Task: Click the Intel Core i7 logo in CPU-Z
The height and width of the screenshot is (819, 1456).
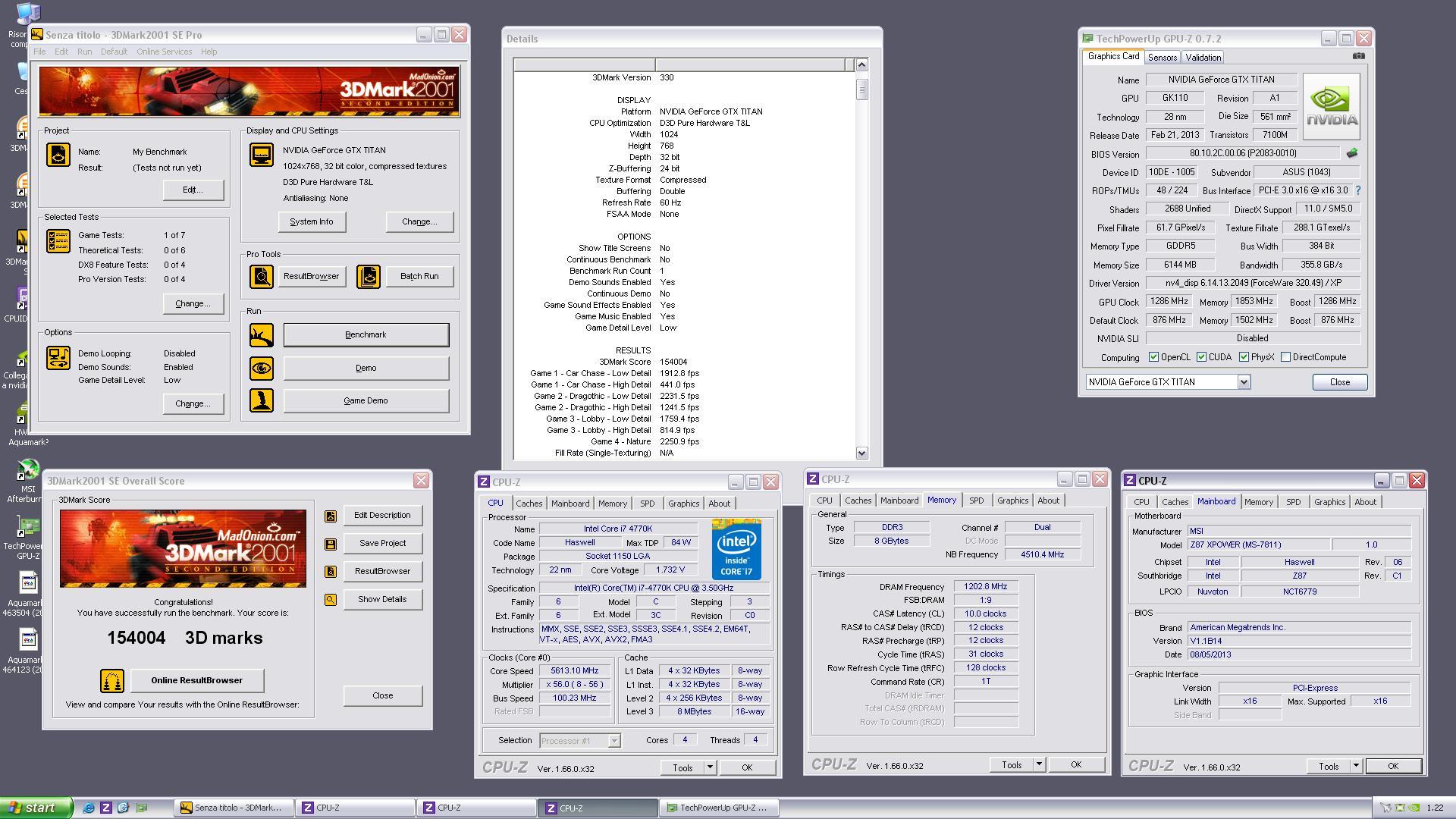Action: [x=736, y=550]
